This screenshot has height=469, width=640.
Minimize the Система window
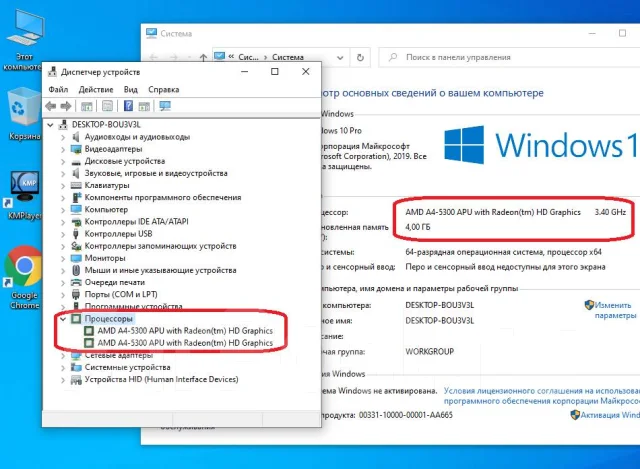click(593, 33)
